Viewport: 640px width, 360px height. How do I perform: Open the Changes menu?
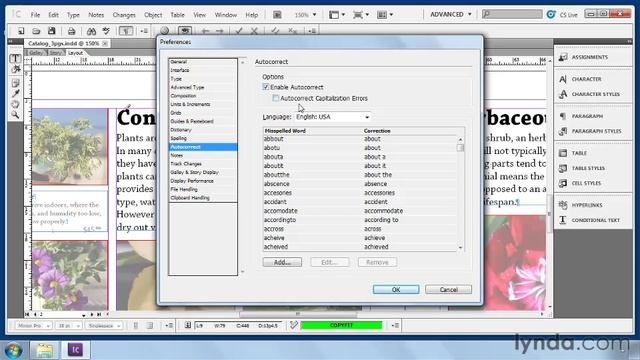(124, 15)
